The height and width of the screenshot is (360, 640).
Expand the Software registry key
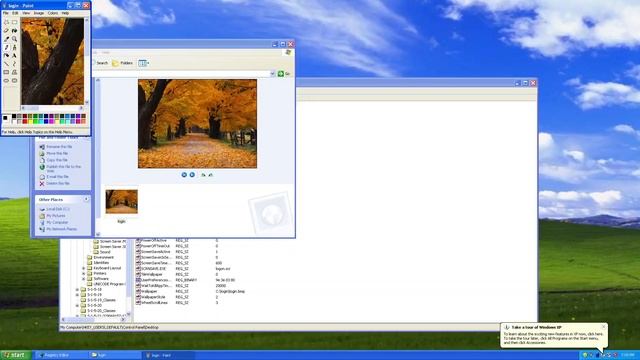pyautogui.click(x=83, y=279)
